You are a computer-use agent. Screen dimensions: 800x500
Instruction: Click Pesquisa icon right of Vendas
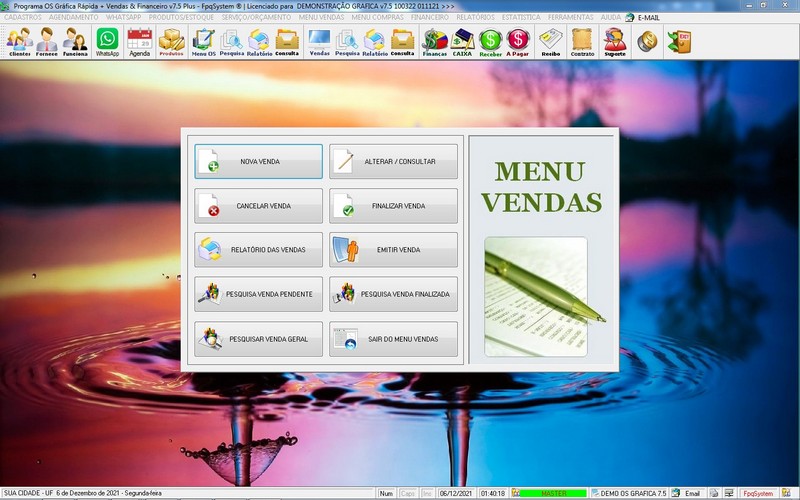click(x=347, y=42)
